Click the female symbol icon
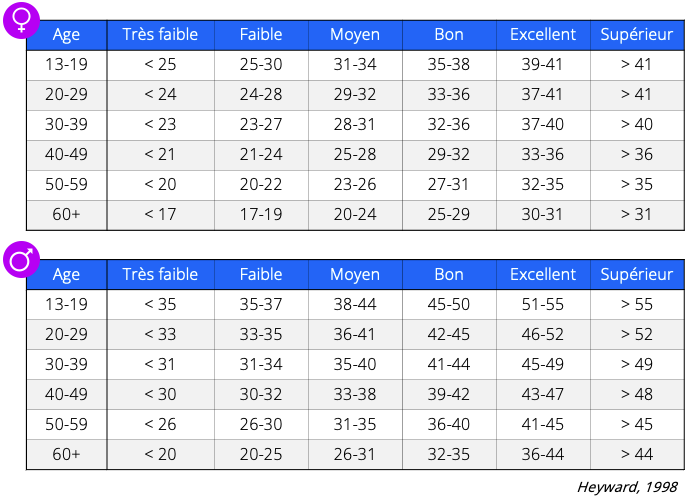Image resolution: width=695 pixels, height=499 pixels. click(x=21, y=20)
